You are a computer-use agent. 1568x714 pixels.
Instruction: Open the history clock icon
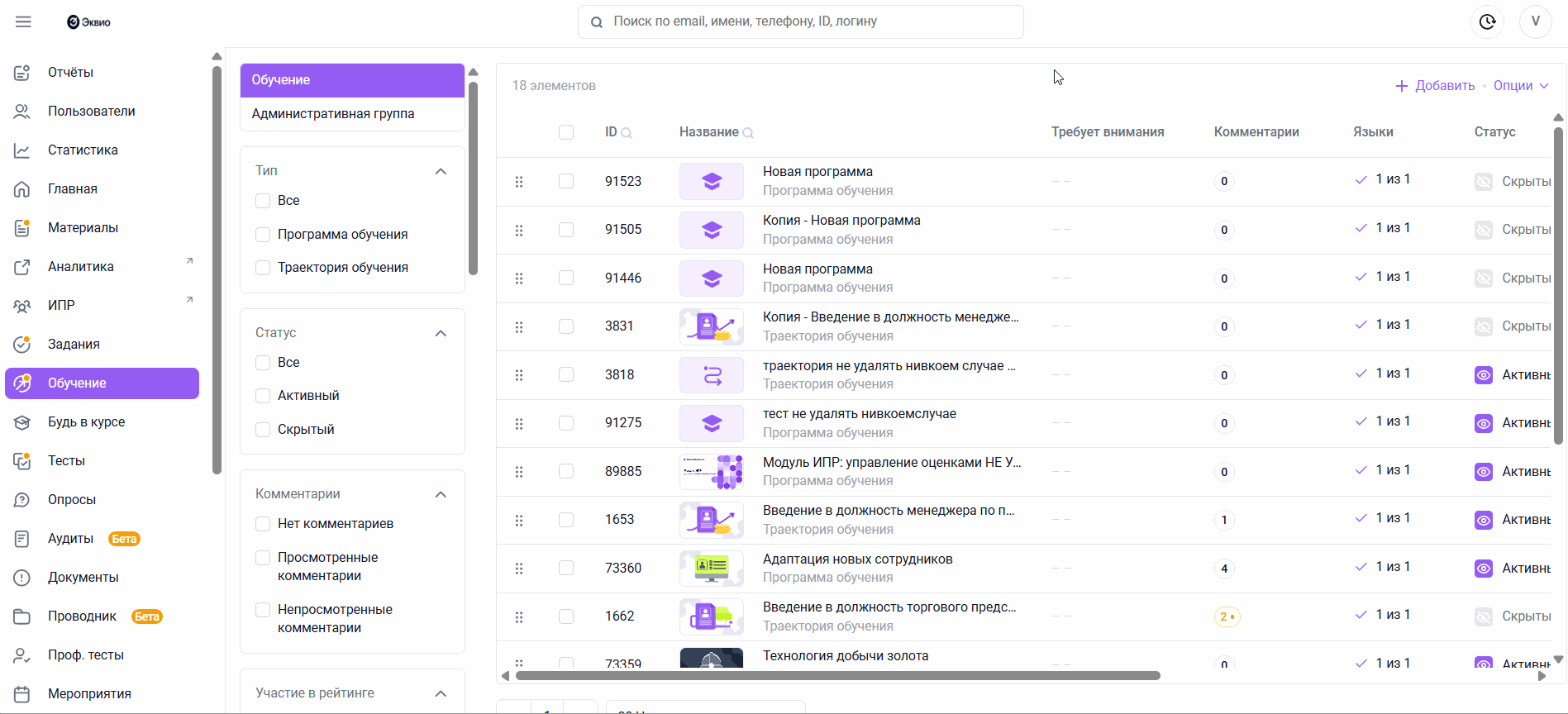pos(1487,21)
